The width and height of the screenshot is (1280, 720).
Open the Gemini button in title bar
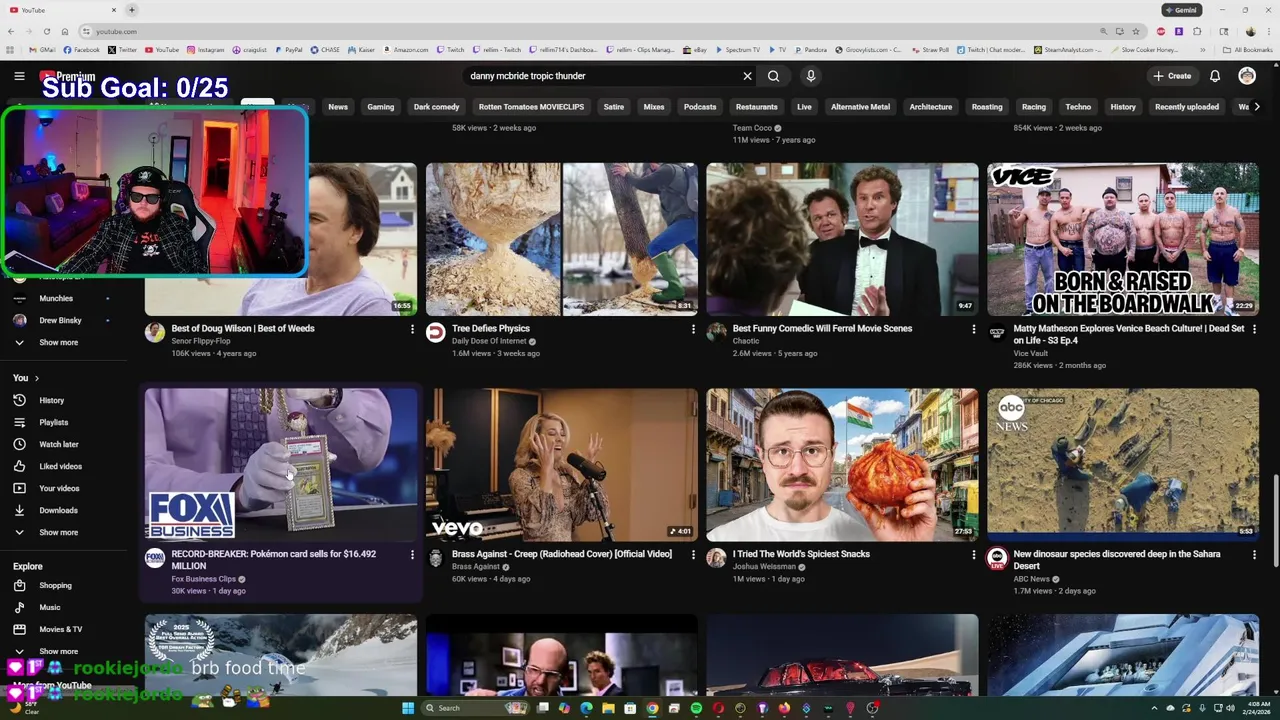pos(1180,10)
